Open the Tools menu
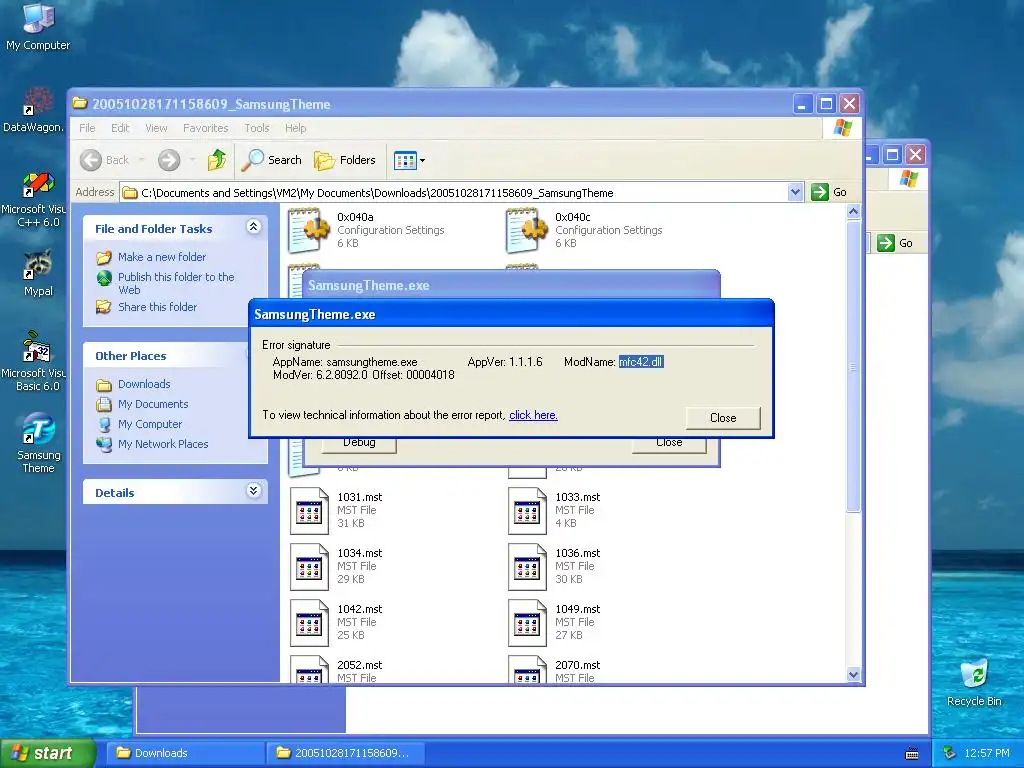 [257, 128]
